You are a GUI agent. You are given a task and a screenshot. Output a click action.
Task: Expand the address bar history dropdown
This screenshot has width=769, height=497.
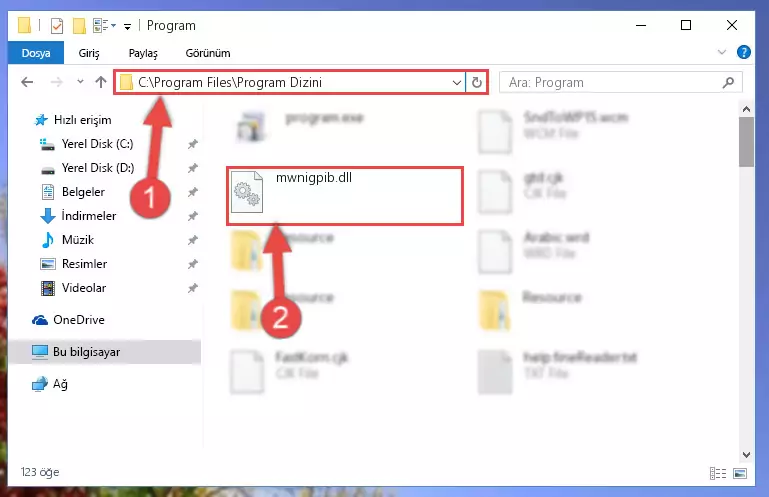pos(457,82)
